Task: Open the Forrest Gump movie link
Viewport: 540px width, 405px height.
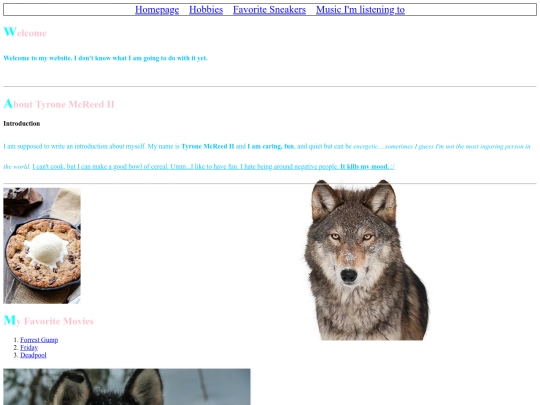Action: 39,340
